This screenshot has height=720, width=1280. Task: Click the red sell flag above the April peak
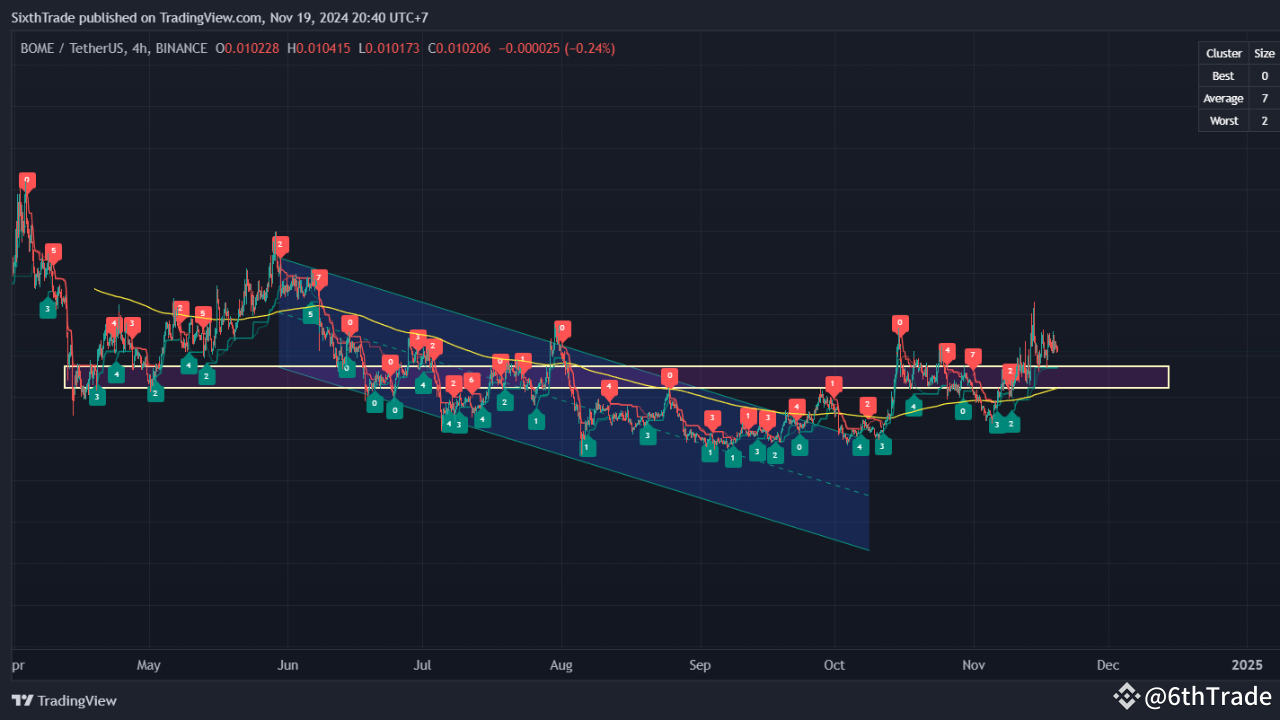[26, 180]
